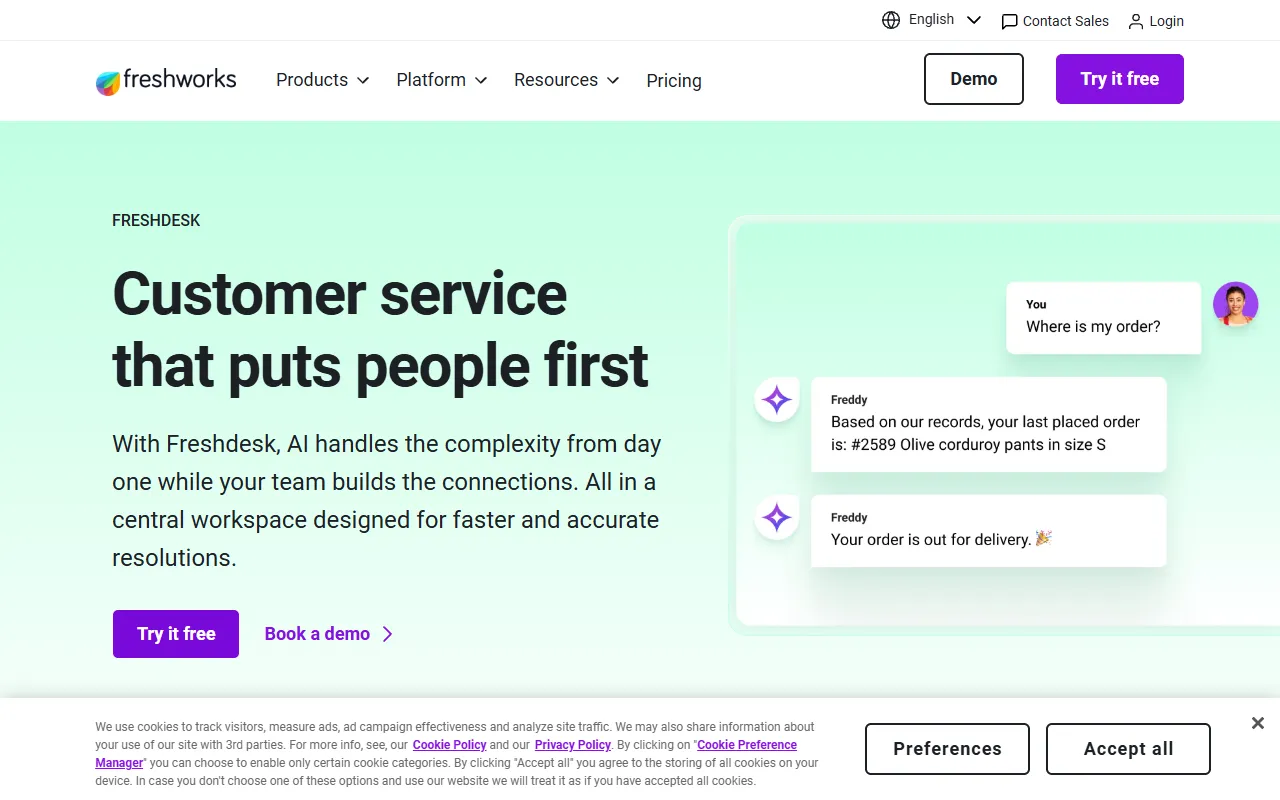This screenshot has width=1280, height=800.
Task: Click the Contact Sales chat icon
Action: pos(1010,21)
